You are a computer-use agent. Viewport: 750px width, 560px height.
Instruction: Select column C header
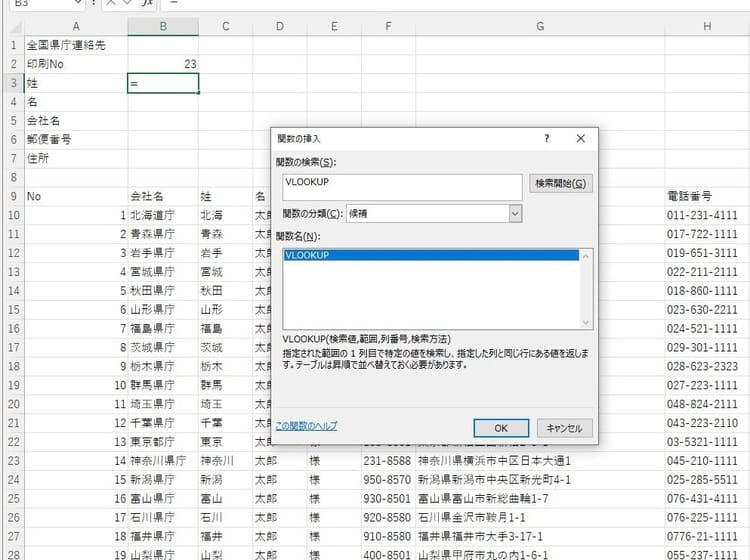[x=226, y=26]
